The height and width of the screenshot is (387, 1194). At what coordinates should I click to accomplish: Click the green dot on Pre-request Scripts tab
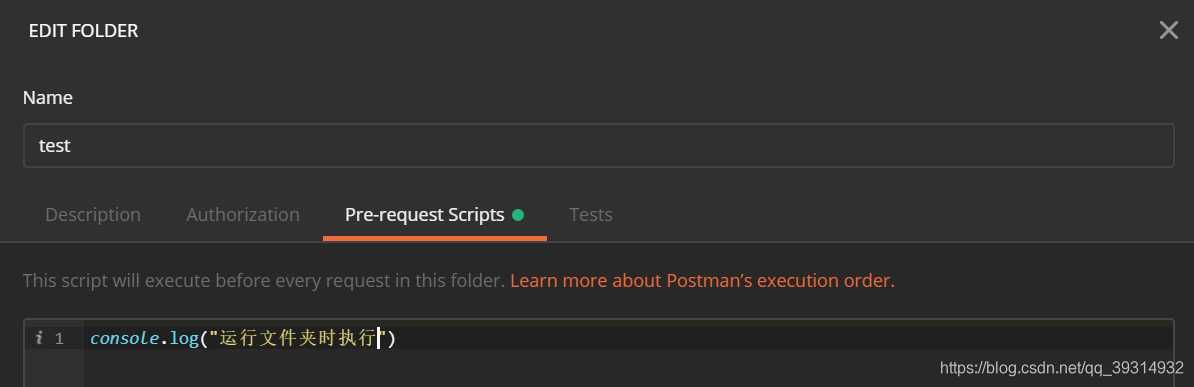coord(518,216)
